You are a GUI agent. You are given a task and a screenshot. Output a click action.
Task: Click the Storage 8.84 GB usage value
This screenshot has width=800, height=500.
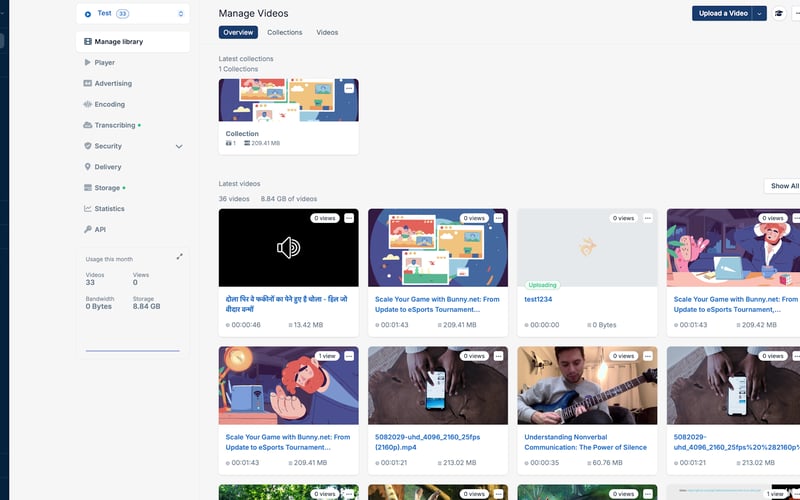(x=146, y=307)
